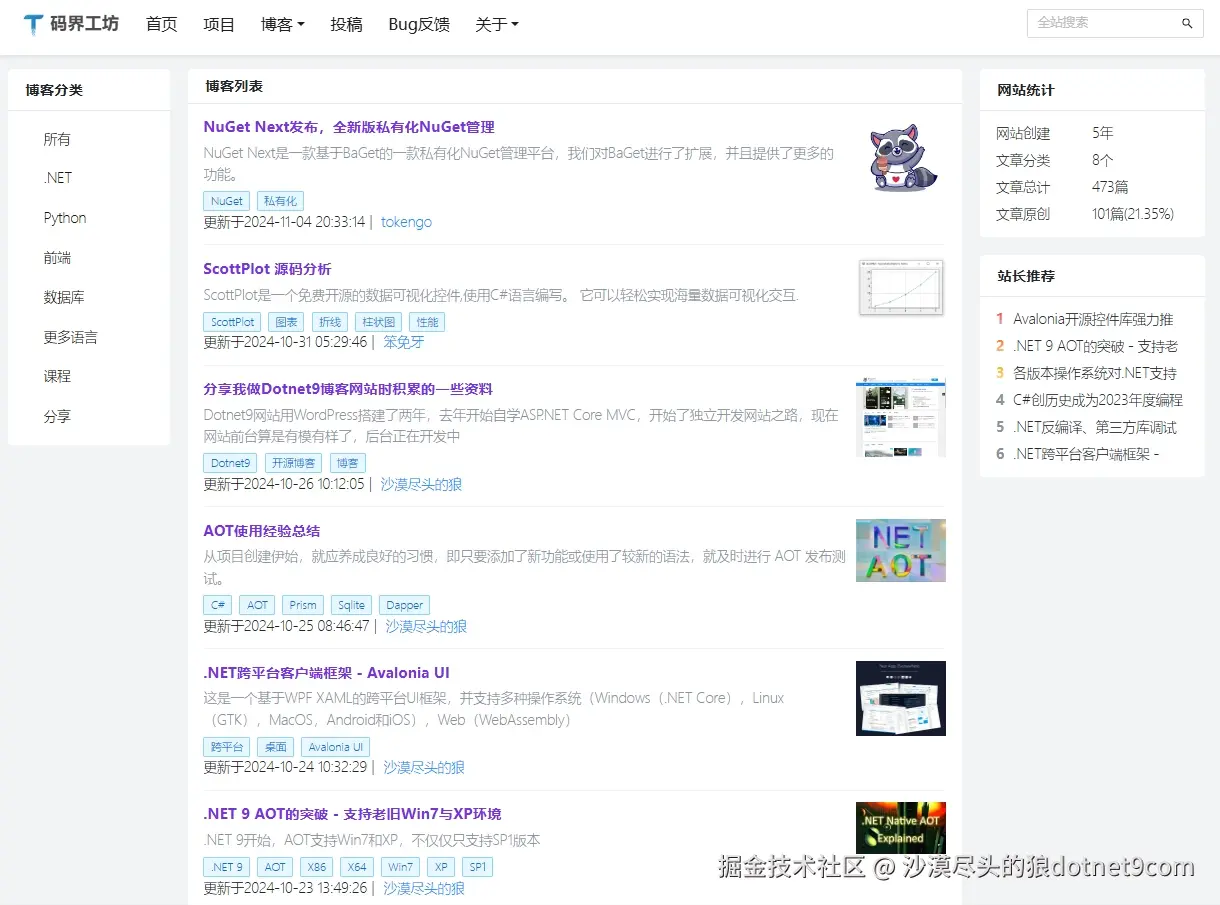Click the .NET Native AOT Explained thumbnail

pyautogui.click(x=901, y=828)
